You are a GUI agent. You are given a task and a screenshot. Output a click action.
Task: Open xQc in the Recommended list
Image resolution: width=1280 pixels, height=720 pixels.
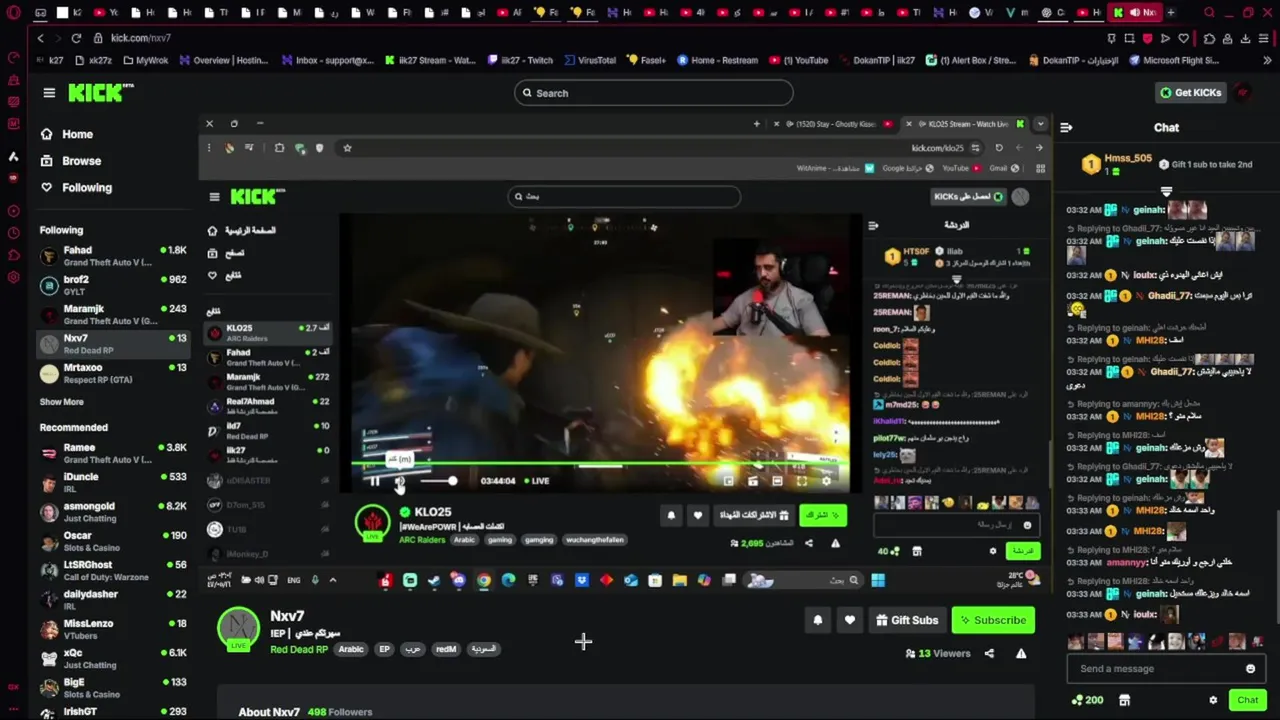113,658
